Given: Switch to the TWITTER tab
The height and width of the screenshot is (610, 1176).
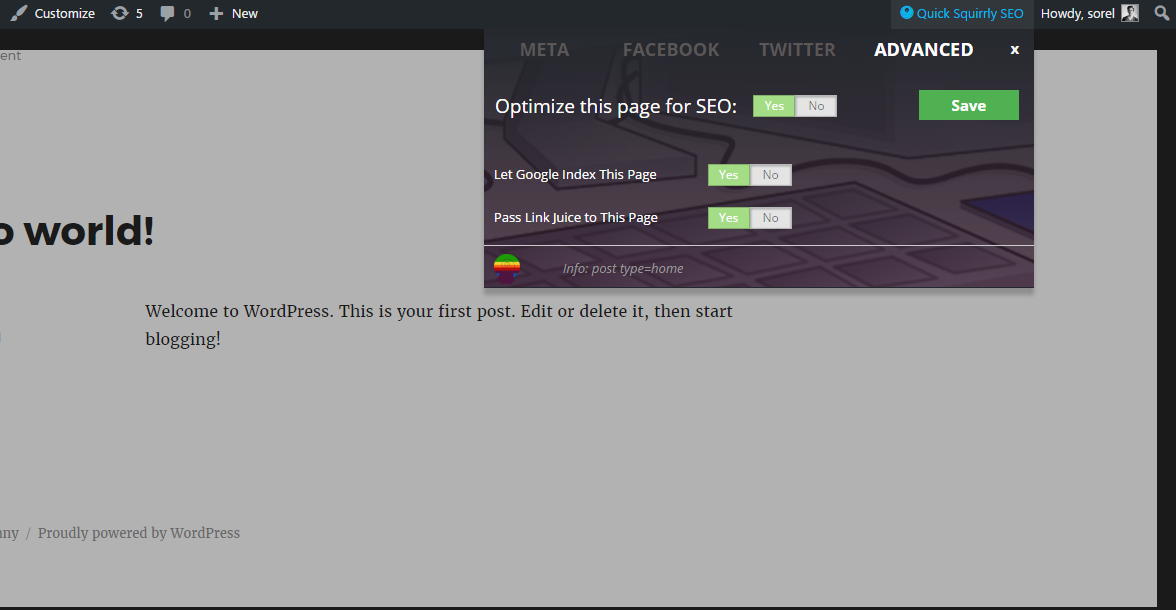Looking at the screenshot, I should 796,50.
